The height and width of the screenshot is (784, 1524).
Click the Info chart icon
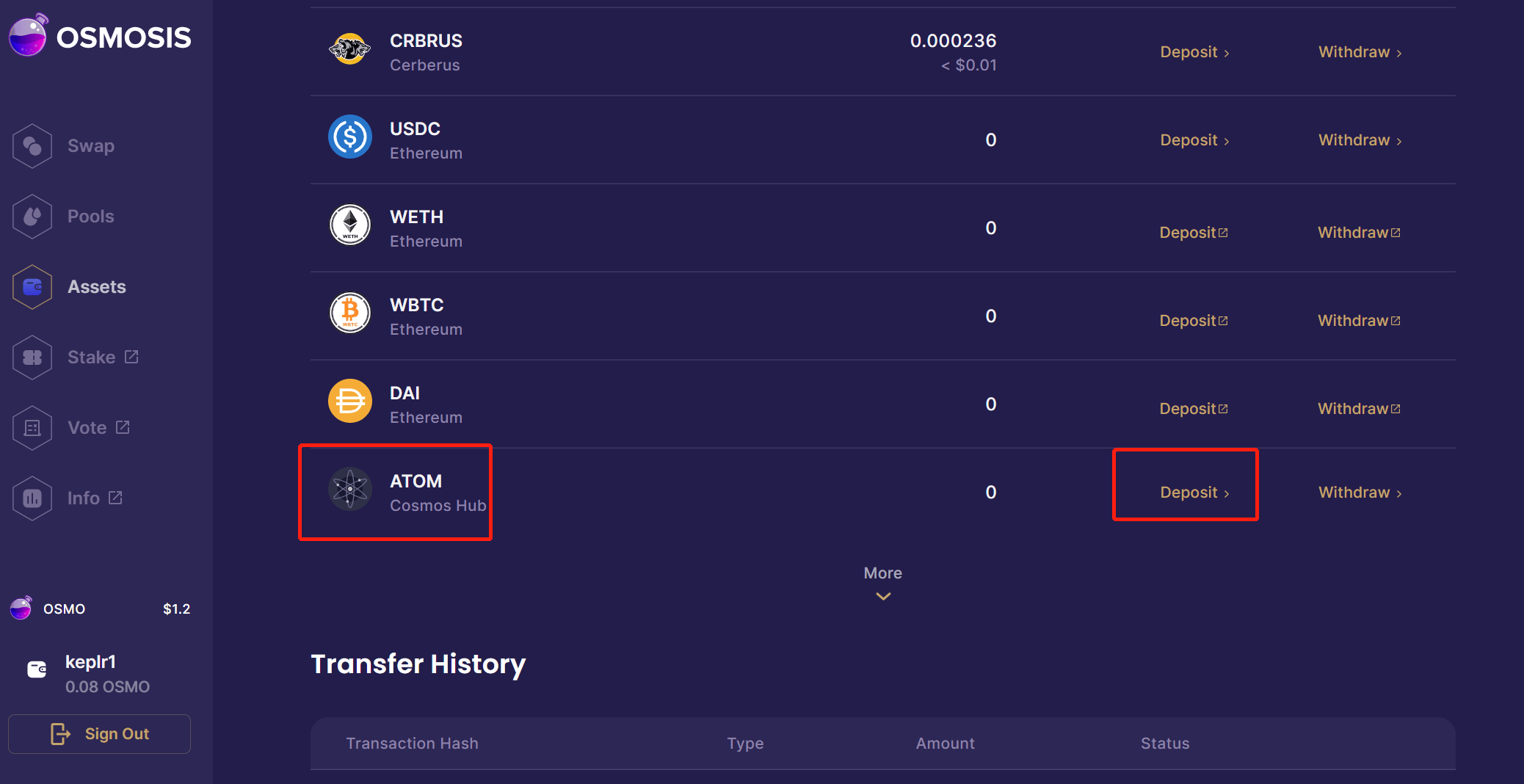click(32, 498)
